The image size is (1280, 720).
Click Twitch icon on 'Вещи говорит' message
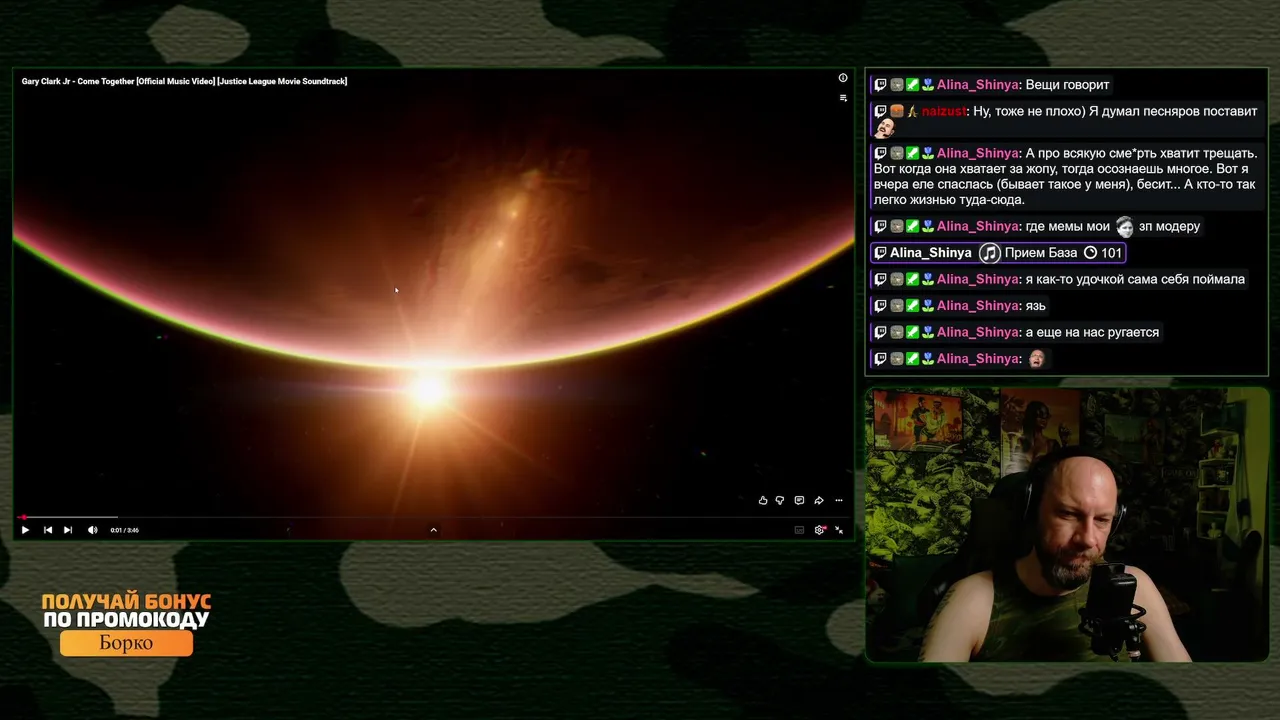[880, 85]
